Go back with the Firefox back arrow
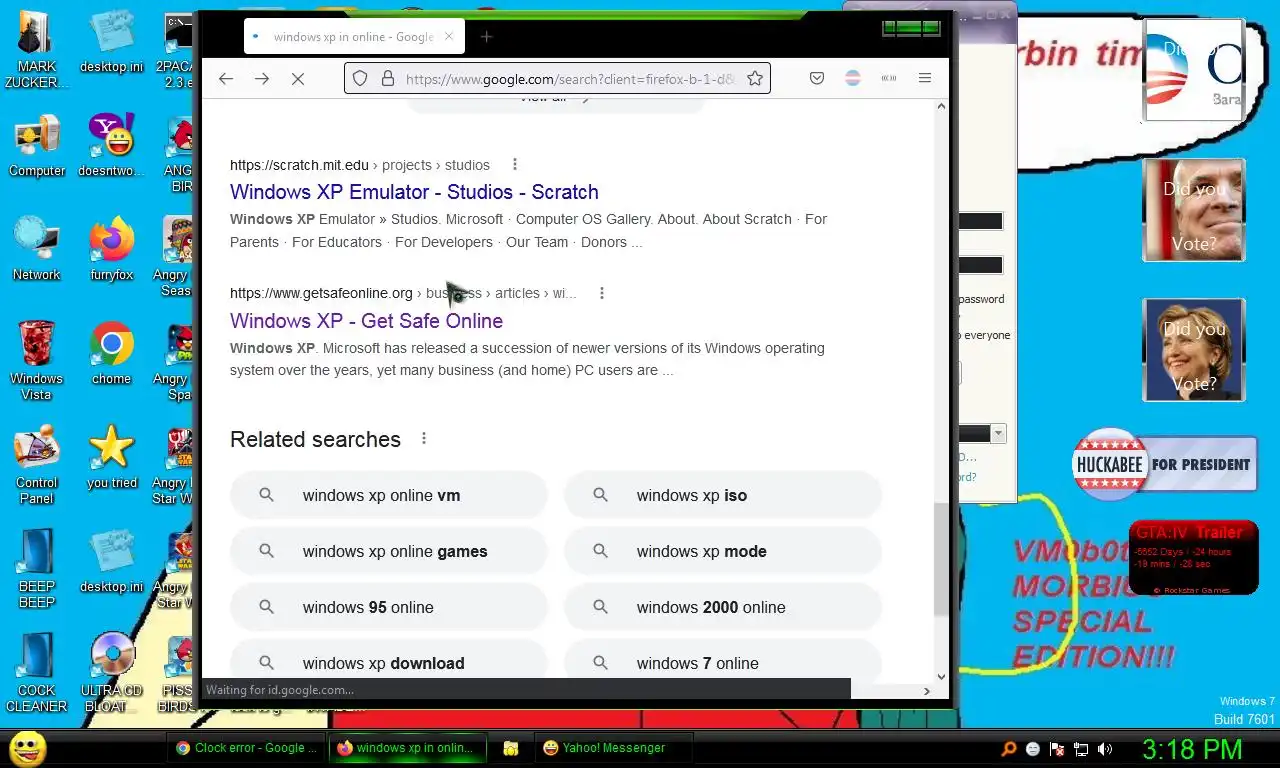The height and width of the screenshot is (768, 1280). tap(226, 78)
